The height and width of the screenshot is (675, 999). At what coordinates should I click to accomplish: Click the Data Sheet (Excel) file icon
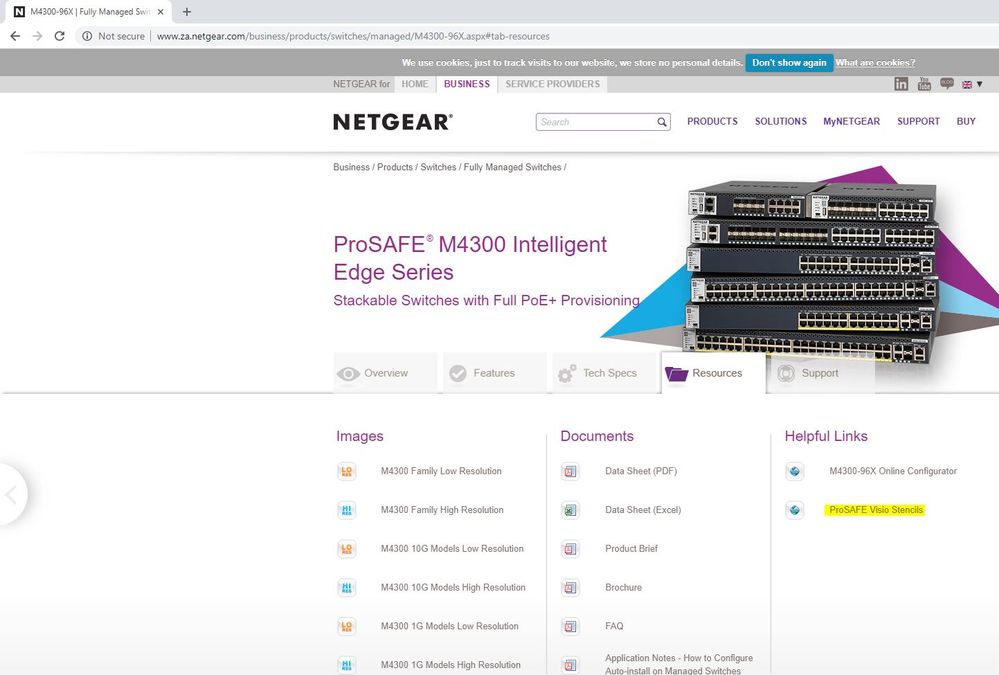(x=570, y=510)
